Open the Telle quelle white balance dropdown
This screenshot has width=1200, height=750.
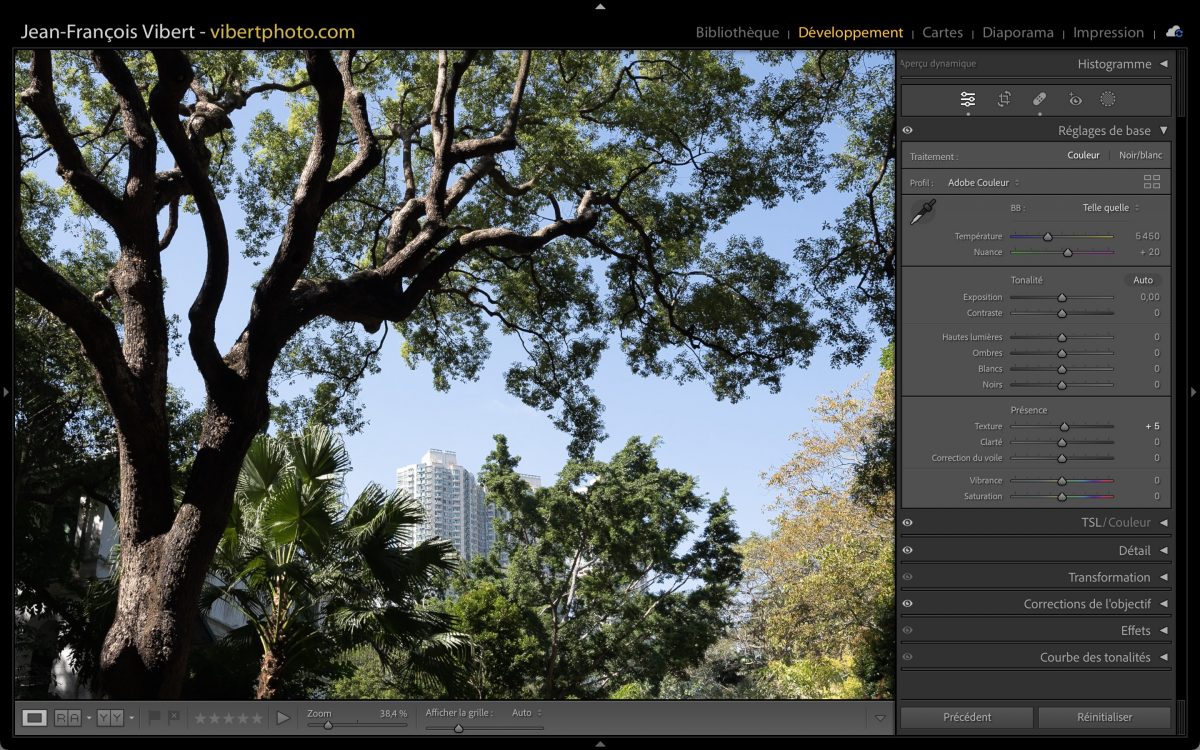click(x=1110, y=208)
